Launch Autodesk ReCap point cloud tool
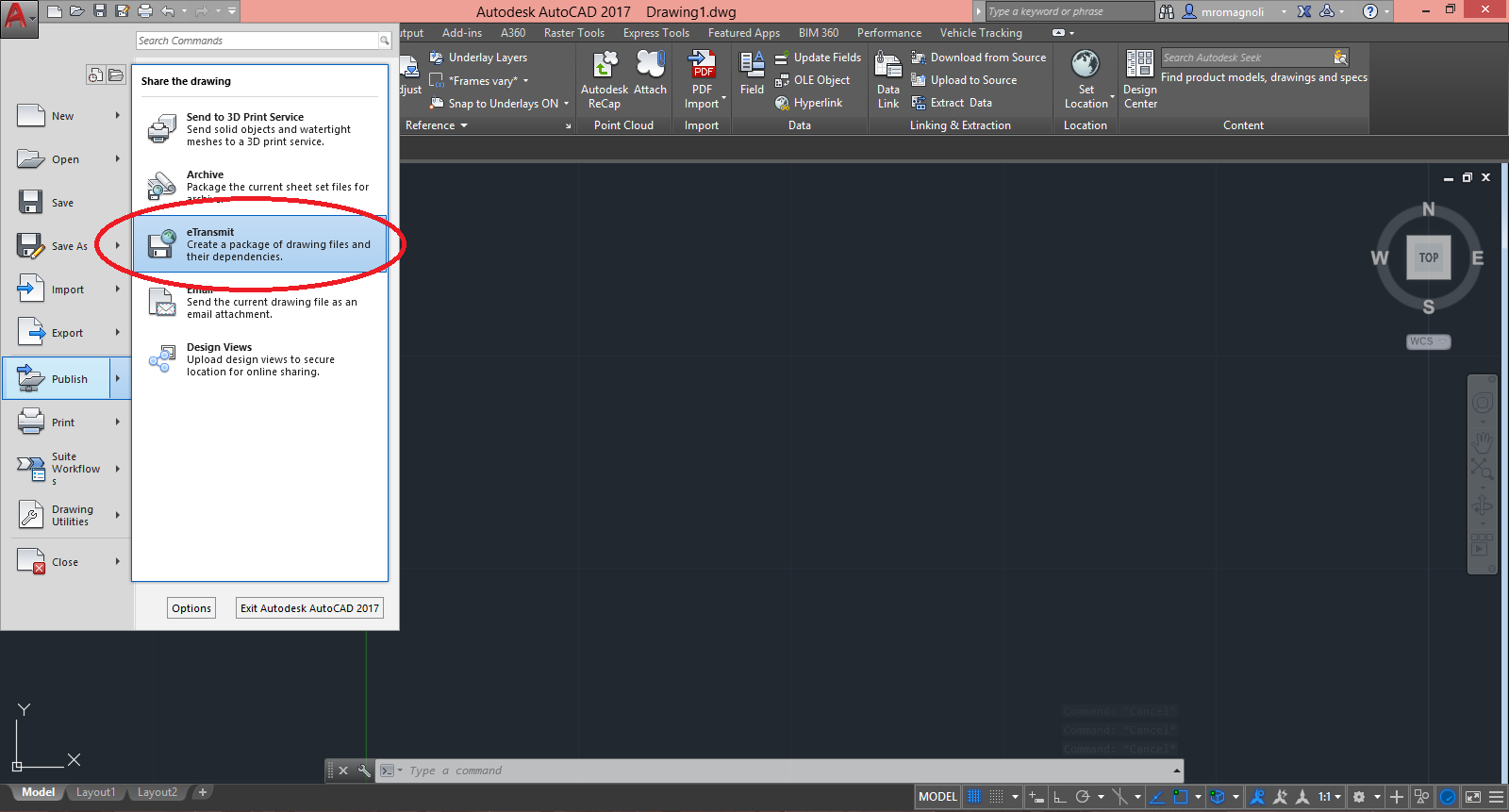The width and height of the screenshot is (1509, 812). (x=605, y=80)
